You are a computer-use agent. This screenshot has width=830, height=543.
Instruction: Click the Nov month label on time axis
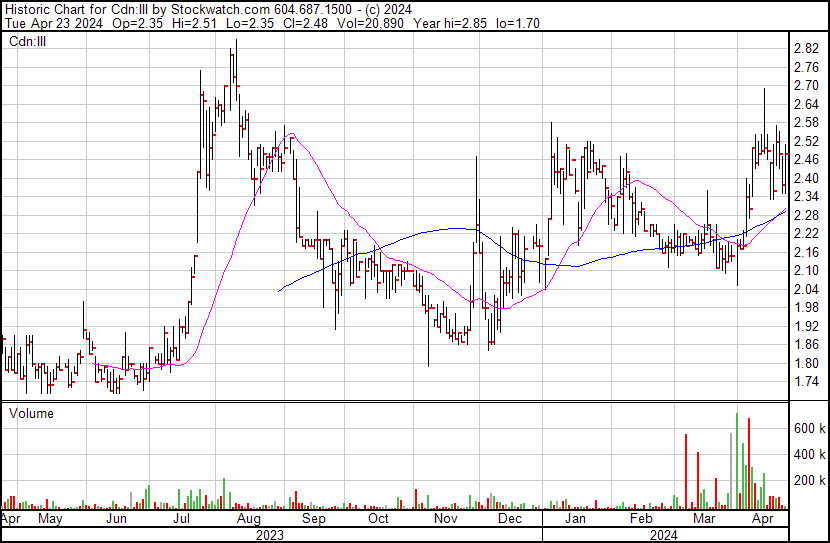(445, 520)
